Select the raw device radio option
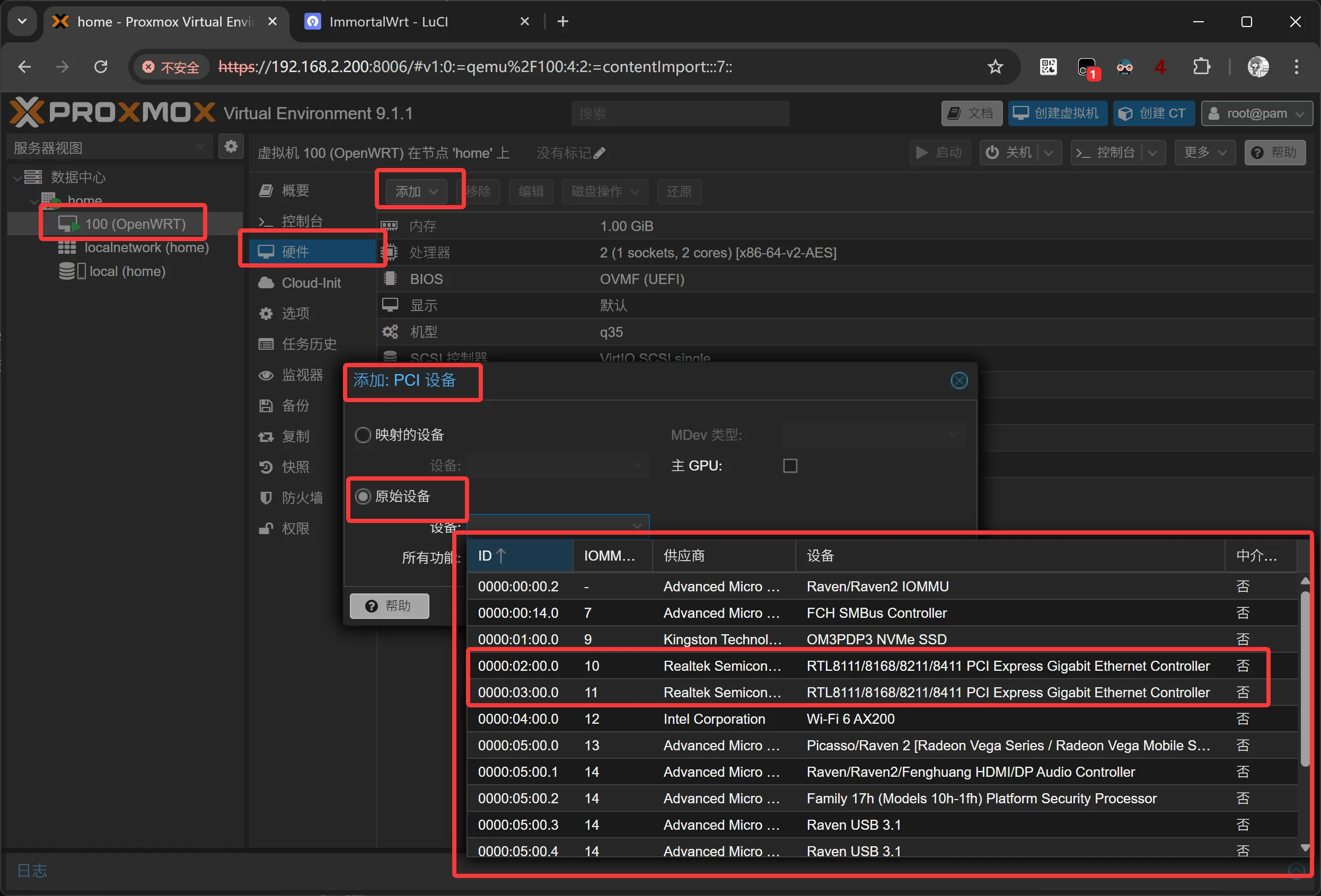Viewport: 1321px width, 896px height. point(363,496)
